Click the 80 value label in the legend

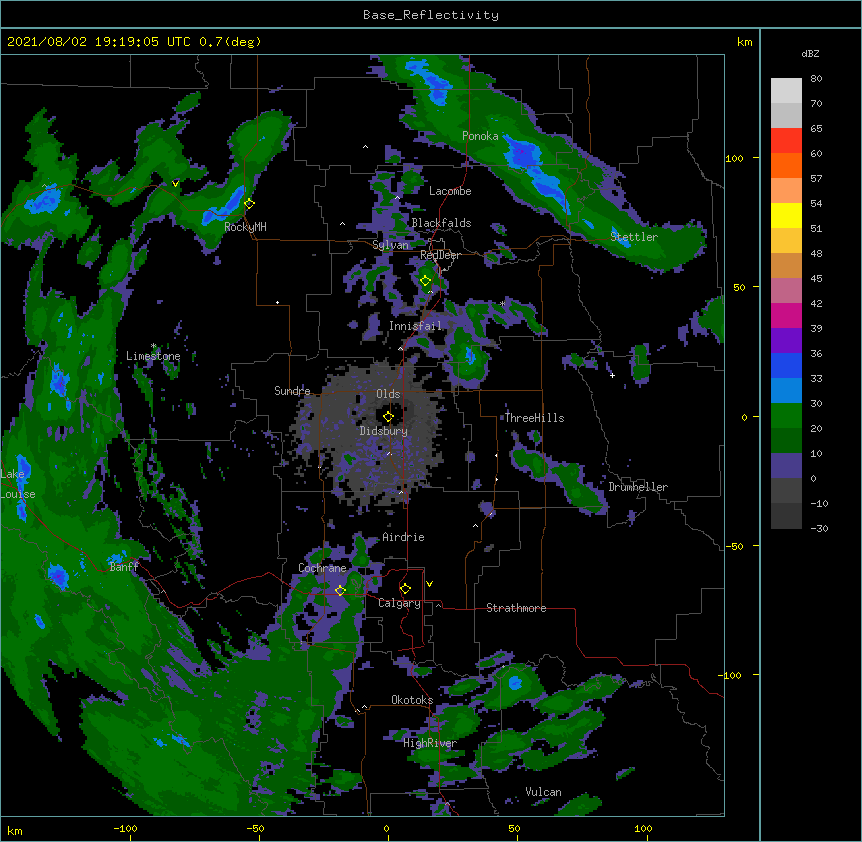816,79
